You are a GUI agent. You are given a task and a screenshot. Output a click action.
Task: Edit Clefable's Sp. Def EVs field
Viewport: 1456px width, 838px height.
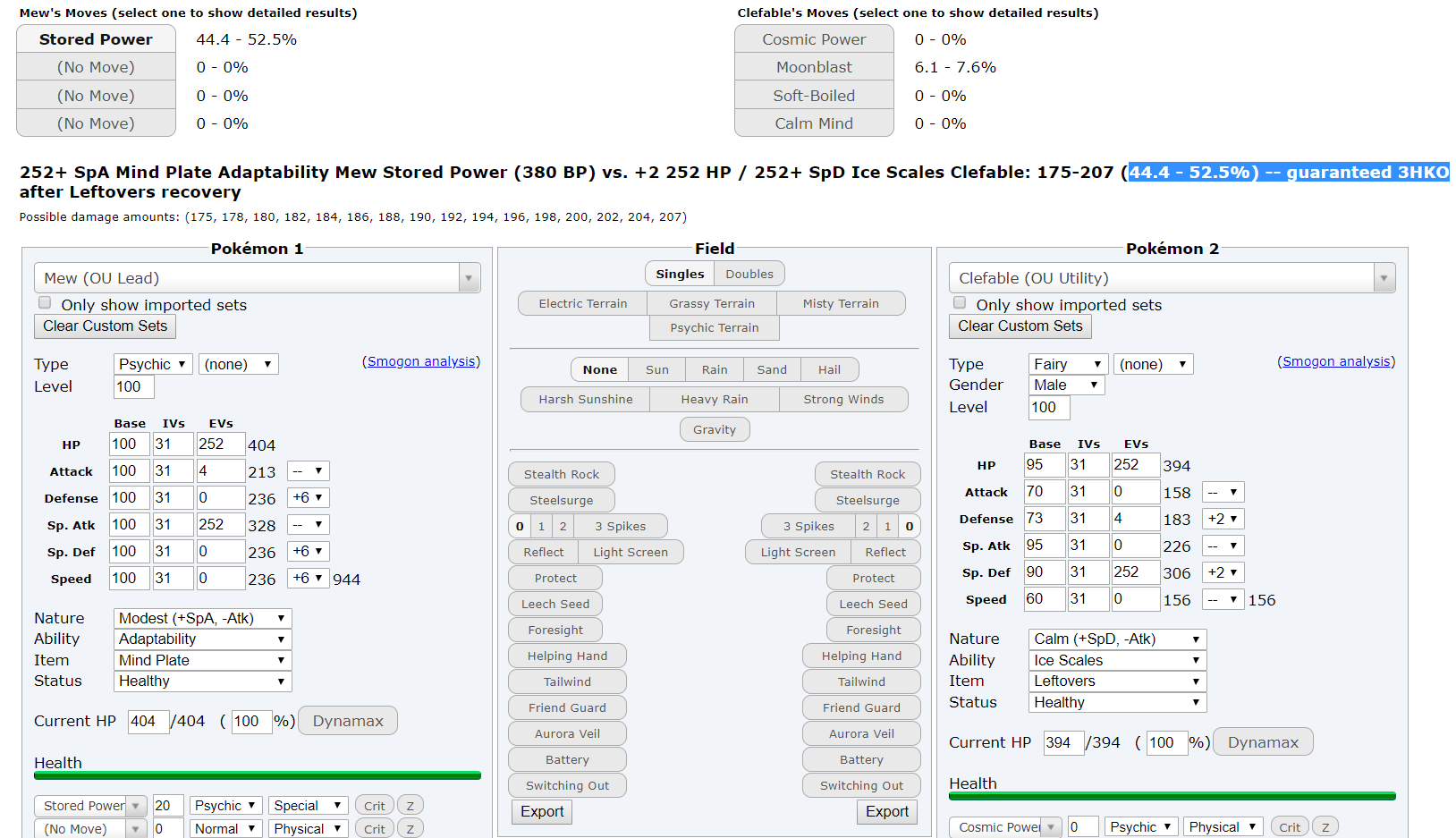coord(1136,571)
